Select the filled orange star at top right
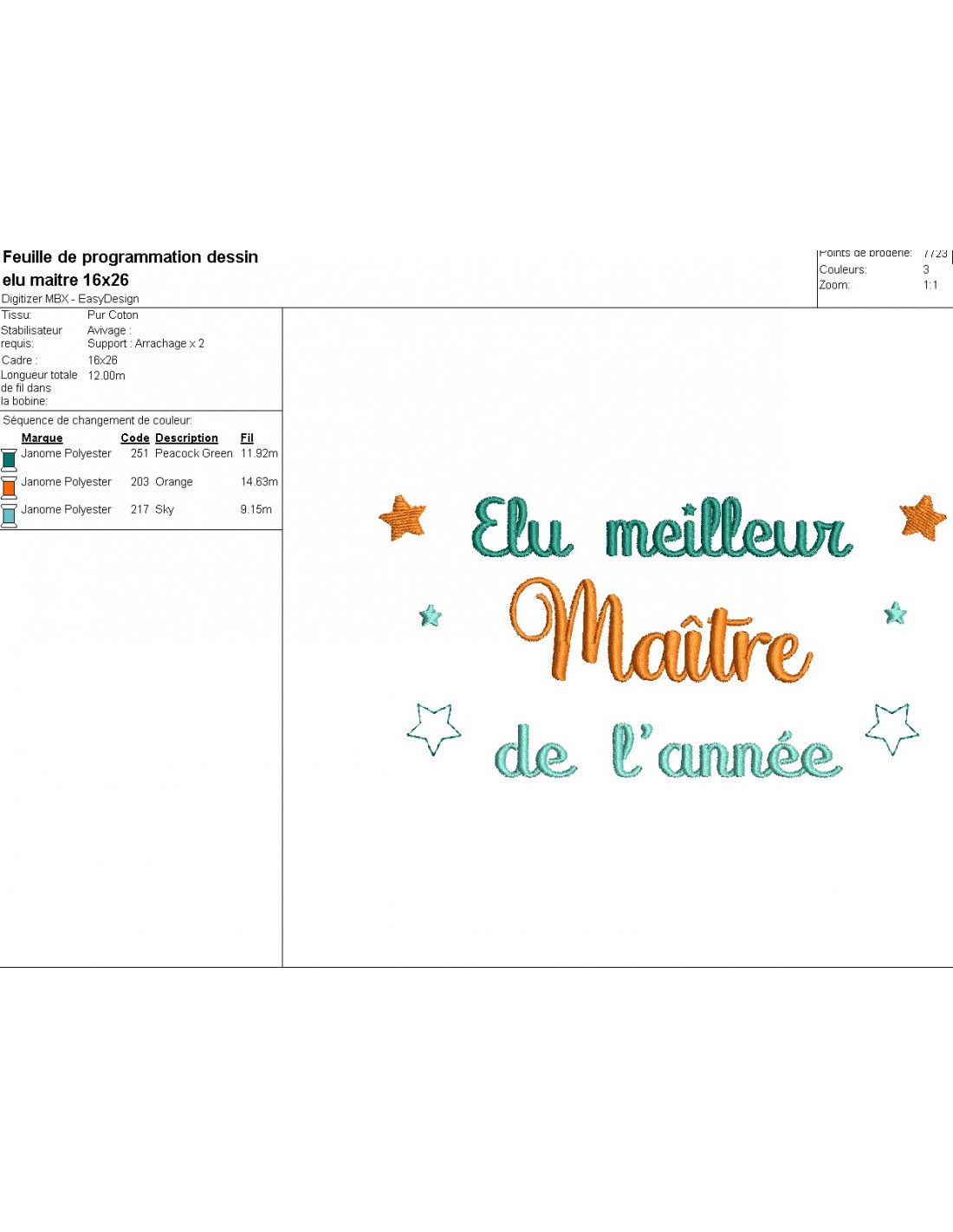The image size is (953, 1232). 923,517
